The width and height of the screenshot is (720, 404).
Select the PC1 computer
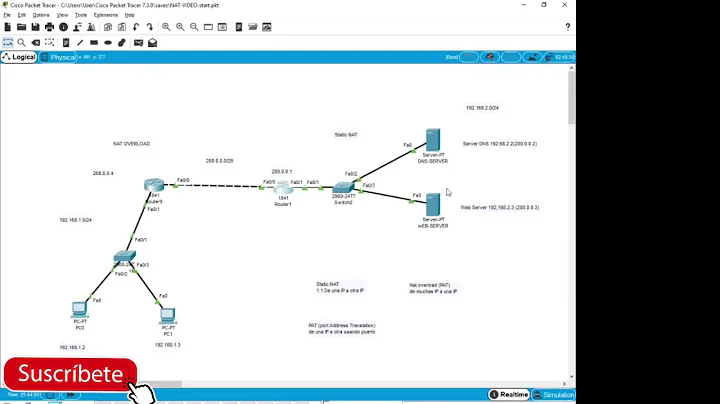[x=168, y=316]
